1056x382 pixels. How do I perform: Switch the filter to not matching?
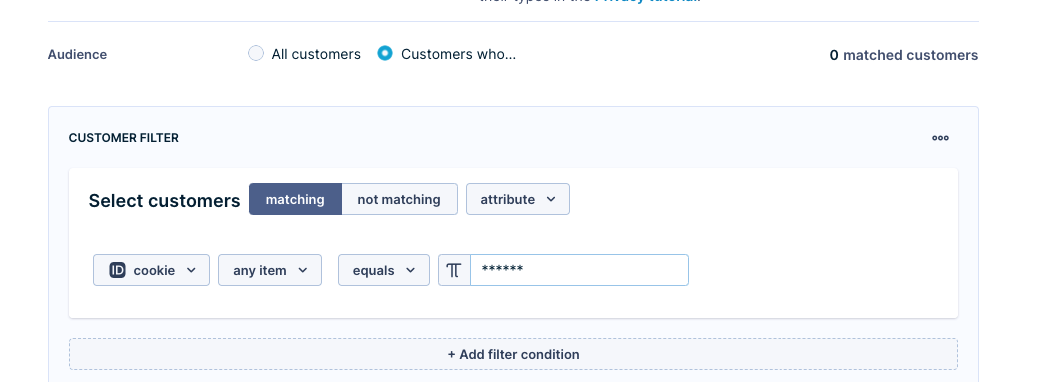(399, 199)
